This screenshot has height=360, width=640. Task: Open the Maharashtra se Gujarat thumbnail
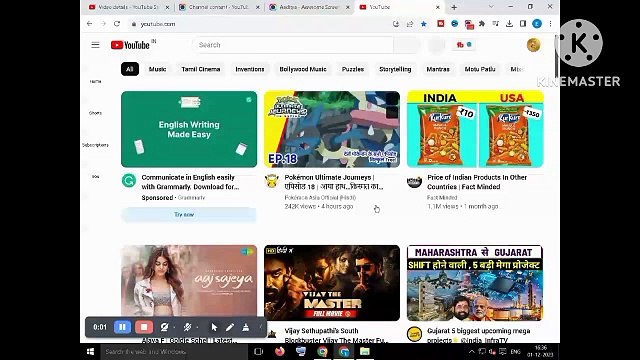(475, 283)
